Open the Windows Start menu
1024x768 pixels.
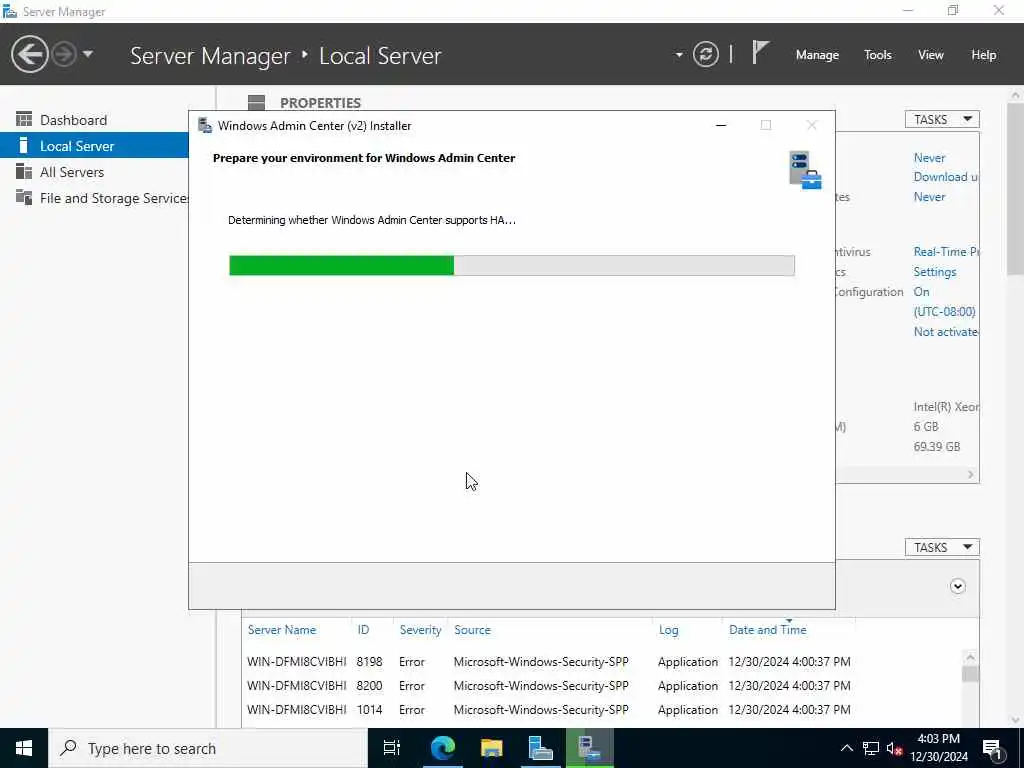point(24,748)
